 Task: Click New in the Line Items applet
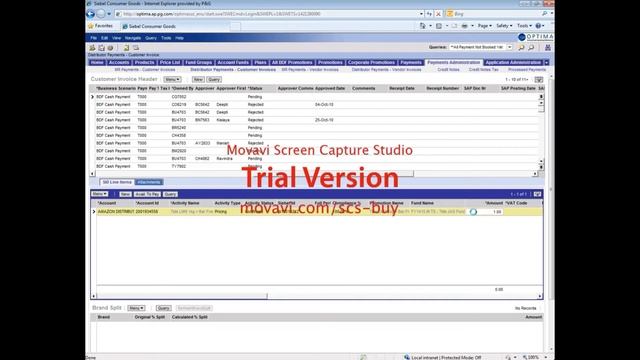coord(125,194)
